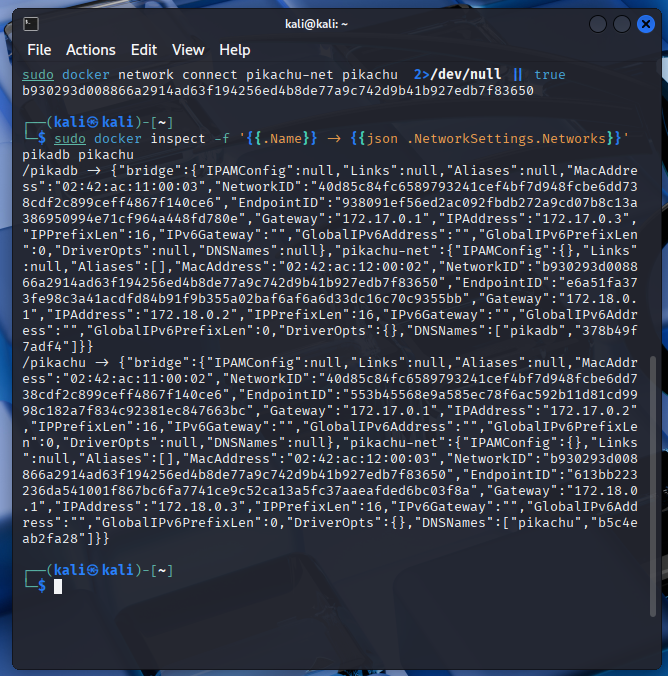
Task: Click the kali@kali window title text
Action: click(x=334, y=23)
